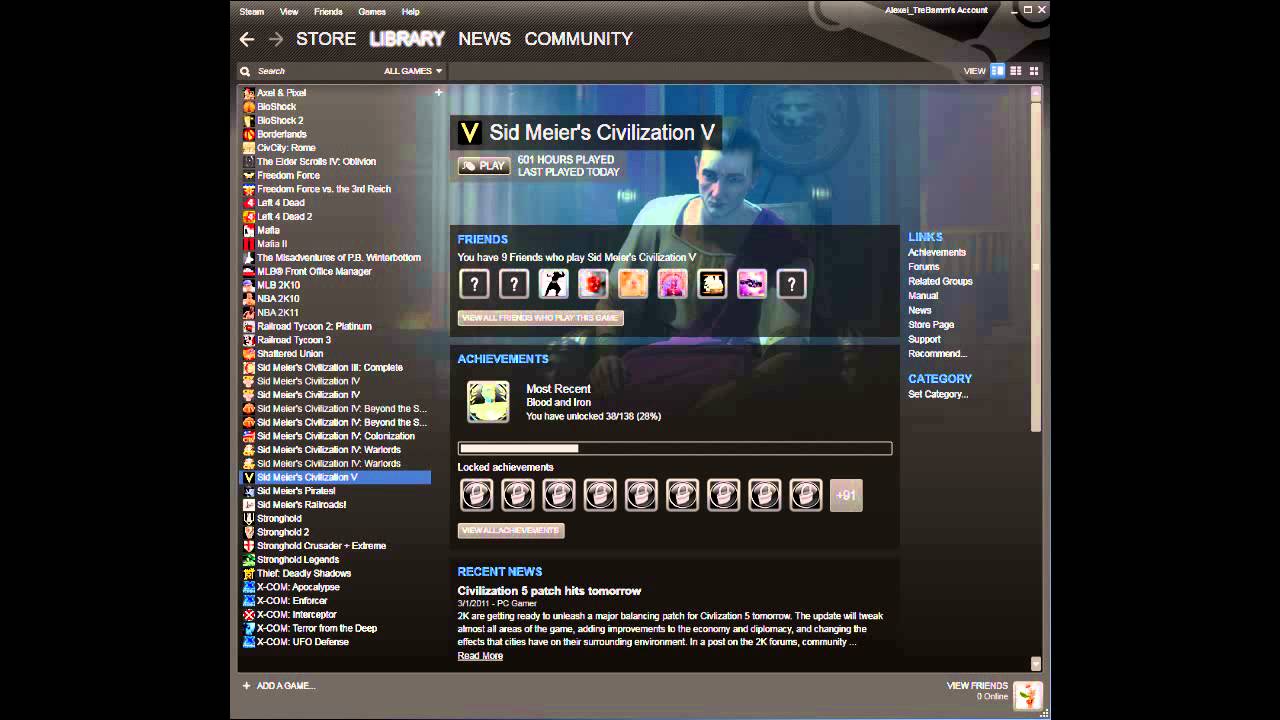Click the content pane scrollbar up arrow
This screenshot has width=1280, height=720.
(1036, 92)
